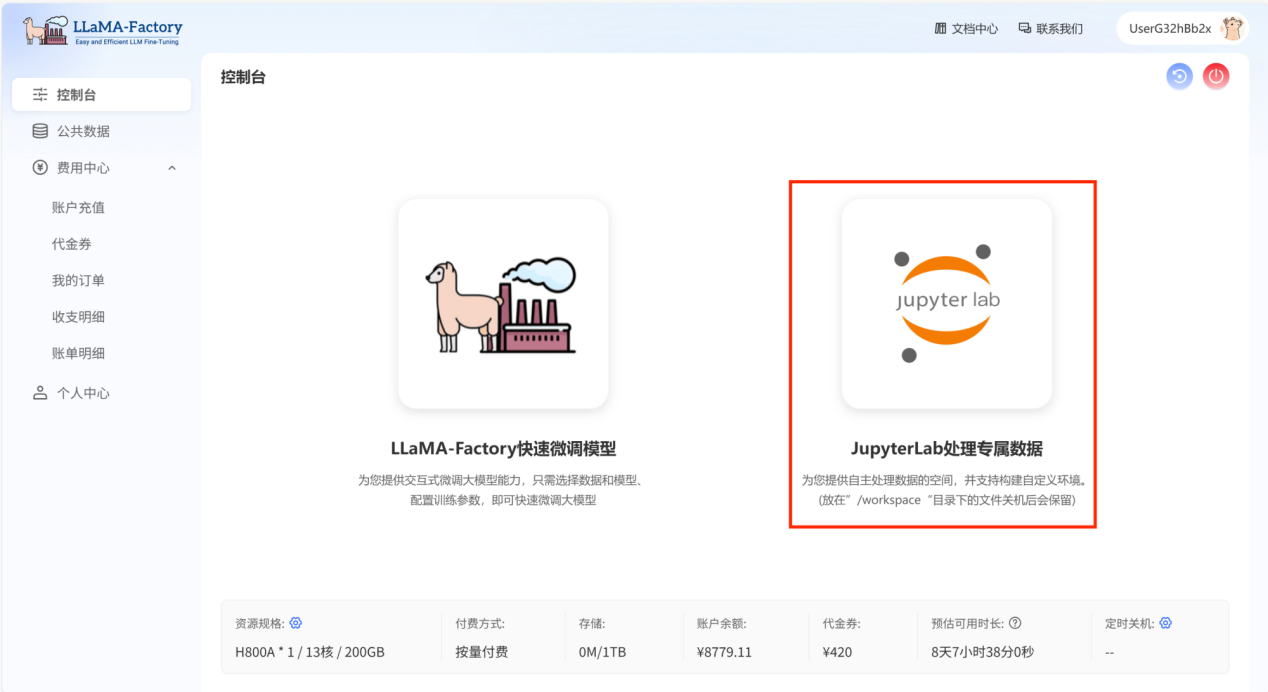Click the 文档中心 documentation link
Image resolution: width=1268 pixels, height=692 pixels.
pos(966,29)
